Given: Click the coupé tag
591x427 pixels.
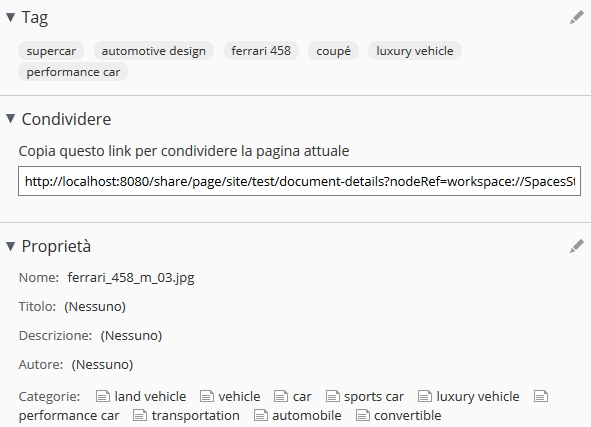Looking at the screenshot, I should 333,51.
